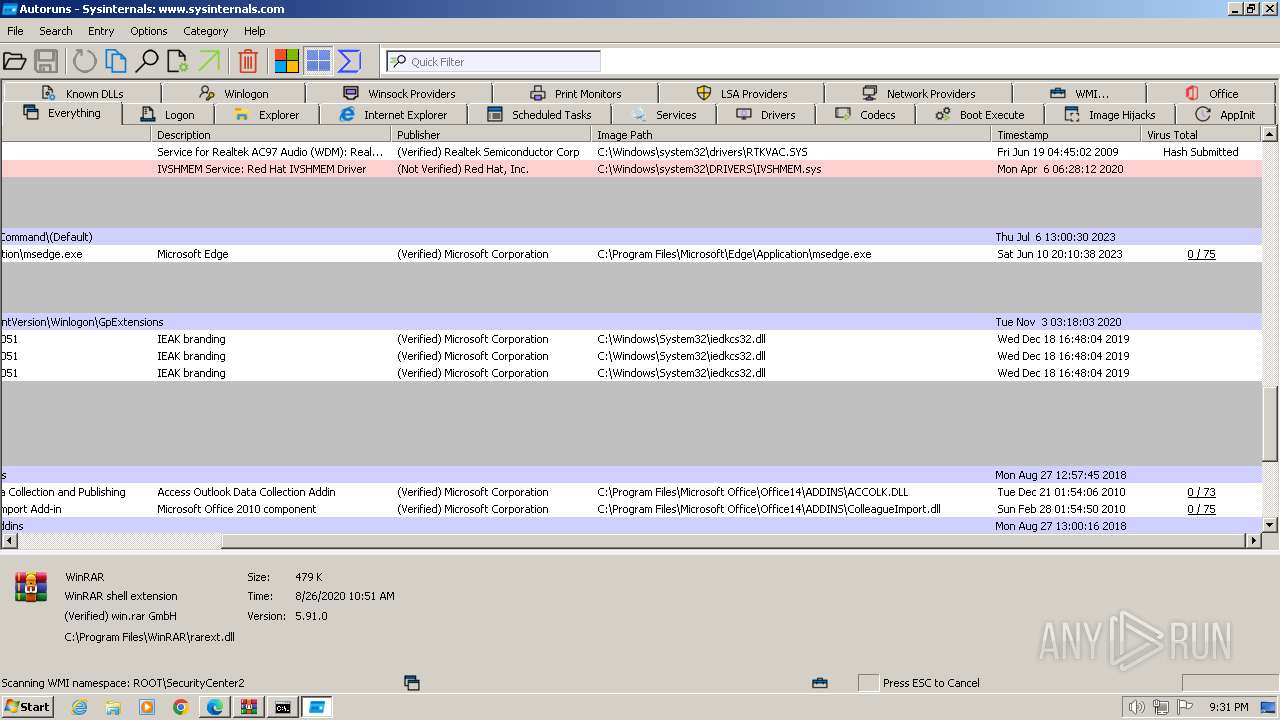Click the Copy toolbar icon
Image resolution: width=1280 pixels, height=720 pixels.
click(x=116, y=61)
